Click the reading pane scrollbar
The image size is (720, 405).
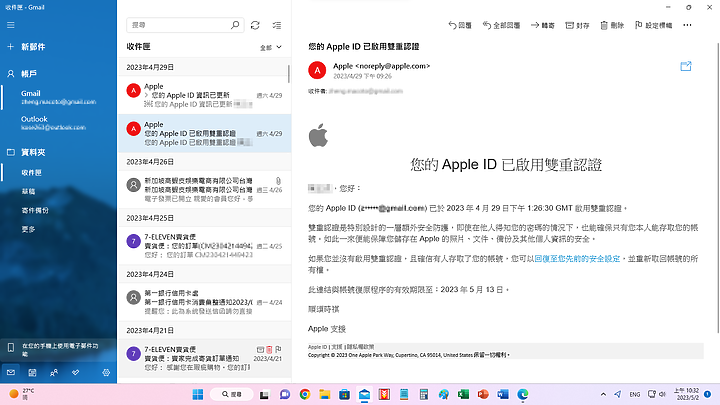[718, 187]
